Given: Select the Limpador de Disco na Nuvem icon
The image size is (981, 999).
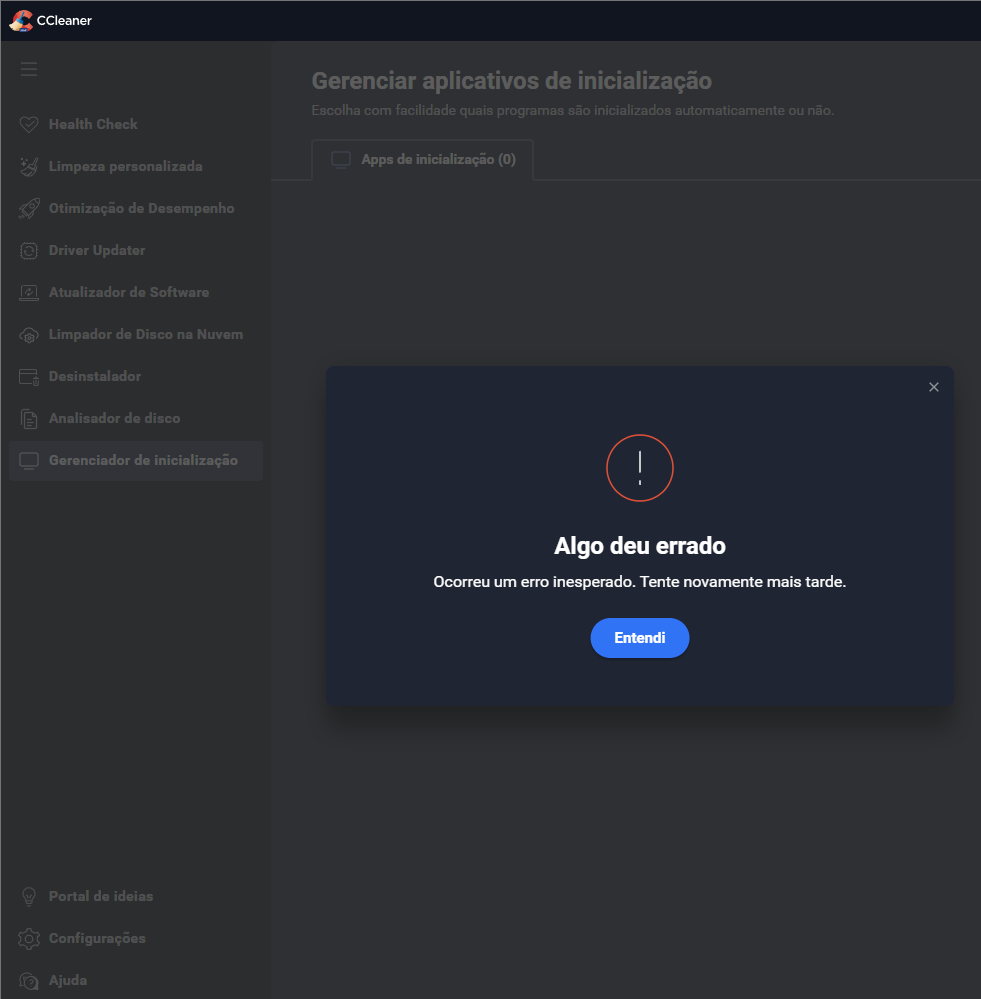Looking at the screenshot, I should (29, 334).
